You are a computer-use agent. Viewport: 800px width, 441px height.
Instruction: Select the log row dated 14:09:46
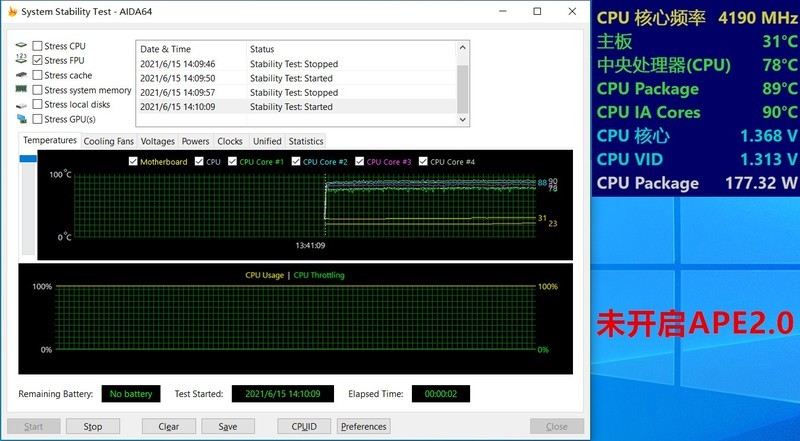click(x=296, y=64)
